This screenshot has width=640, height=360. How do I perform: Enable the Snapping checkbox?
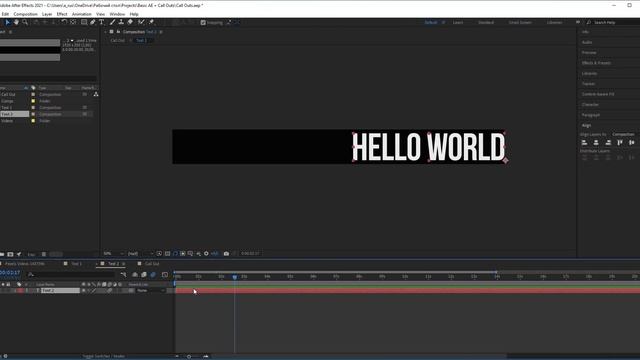(203, 22)
